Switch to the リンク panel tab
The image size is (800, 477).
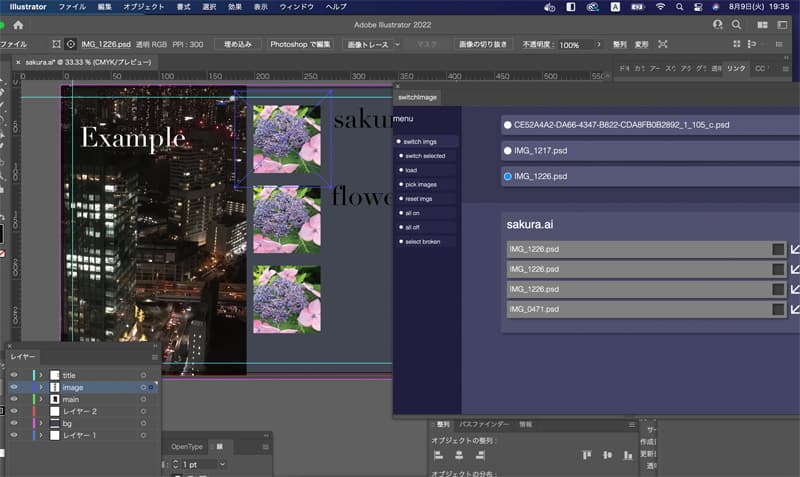[736, 68]
